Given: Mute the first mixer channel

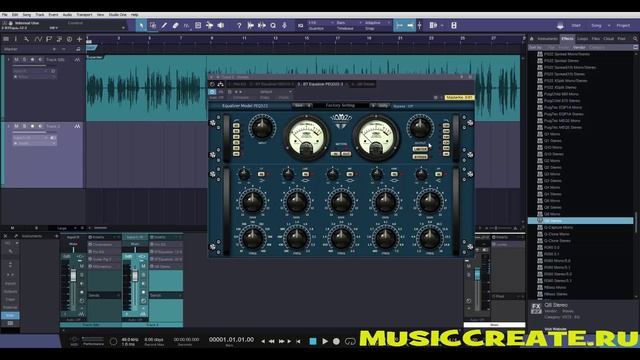Looking at the screenshot, I should [82, 266].
